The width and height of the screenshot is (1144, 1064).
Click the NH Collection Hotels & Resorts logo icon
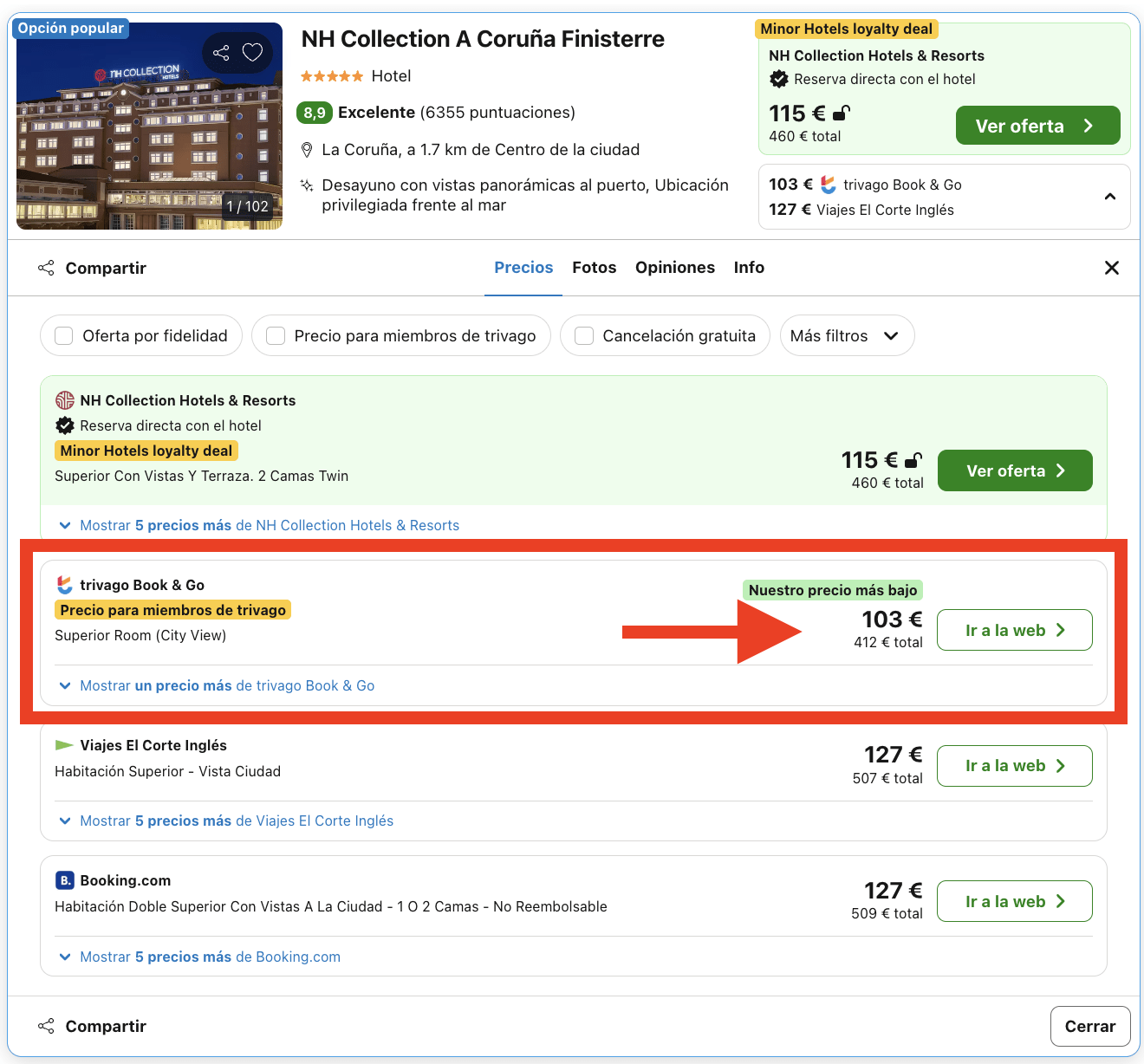click(x=65, y=400)
